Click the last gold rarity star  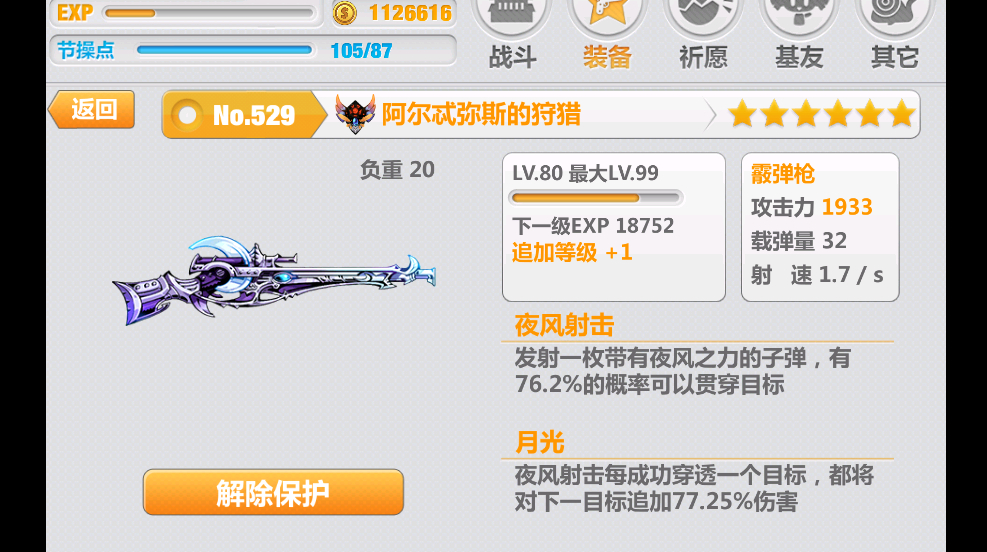pos(901,115)
